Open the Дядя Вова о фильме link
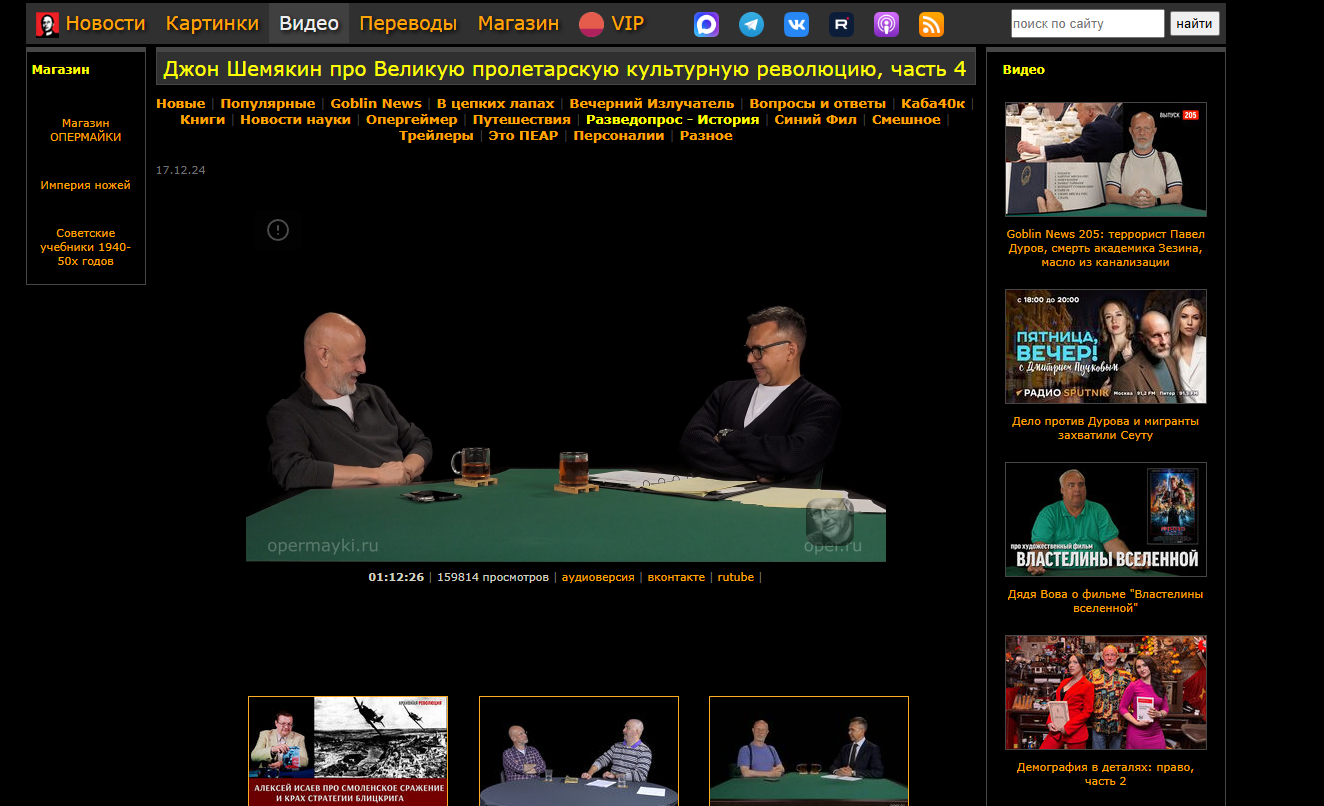1324x806 pixels. (x=1106, y=601)
